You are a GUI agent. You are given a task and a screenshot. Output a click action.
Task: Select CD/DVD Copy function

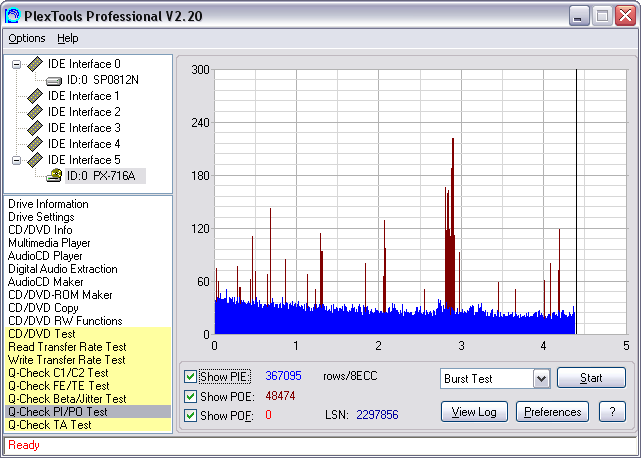tap(43, 308)
